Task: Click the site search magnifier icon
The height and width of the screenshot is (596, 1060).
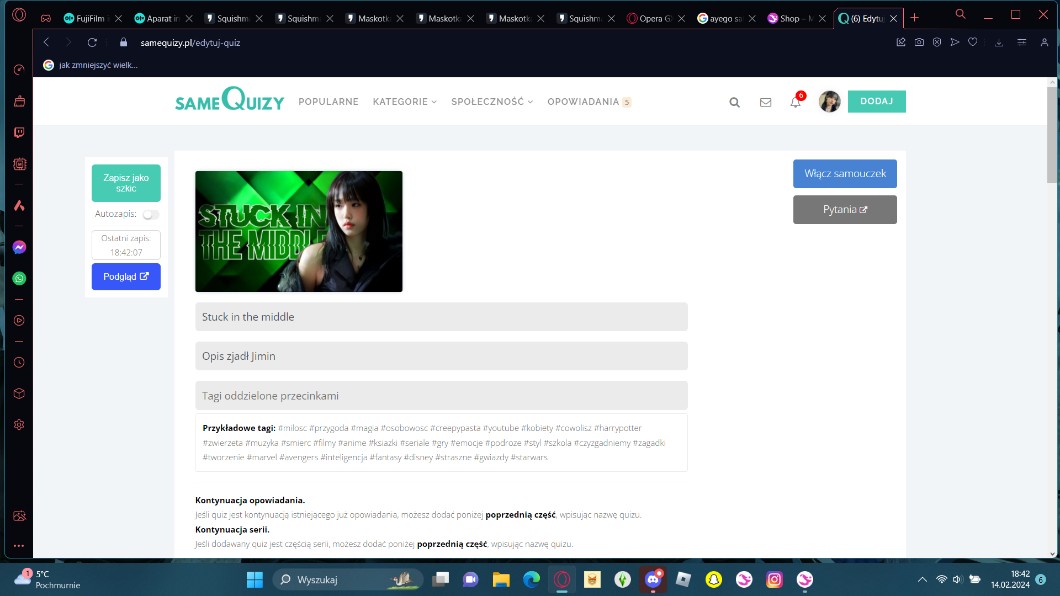Action: [x=735, y=102]
